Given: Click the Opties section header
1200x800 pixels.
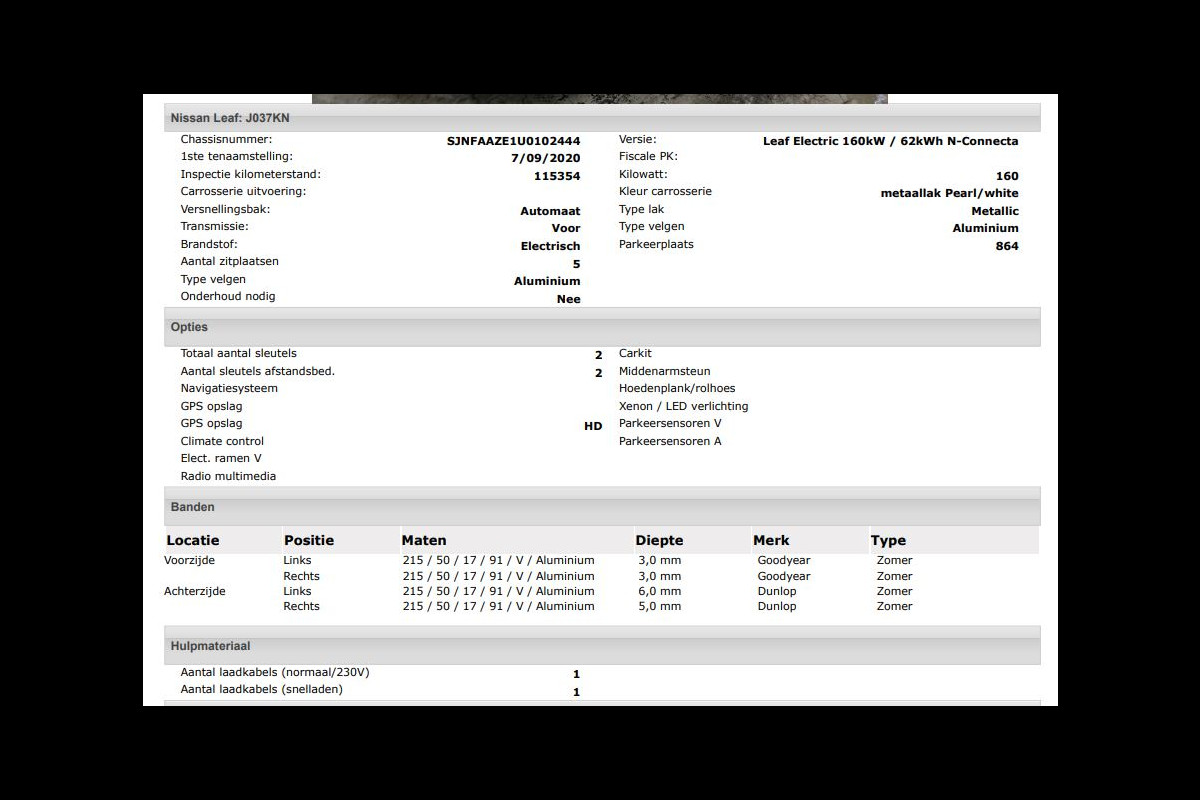Looking at the screenshot, I should pyautogui.click(x=189, y=327).
